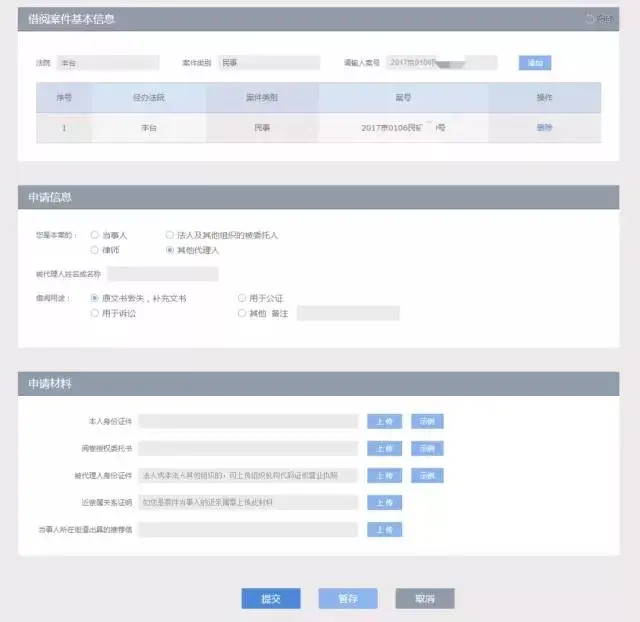Open the 案件类别 dropdown showing 民事
This screenshot has width=640, height=622.
(x=269, y=63)
